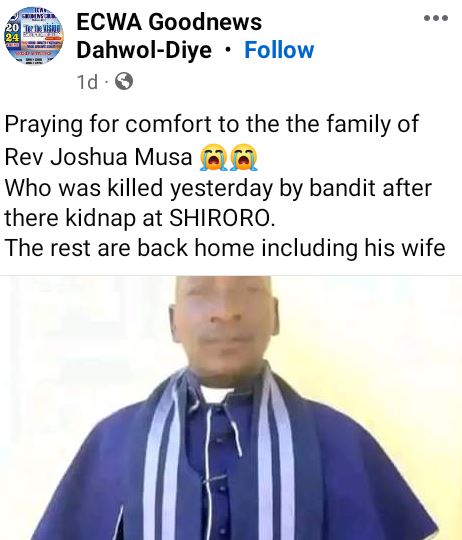Click the post text mentioning Rev Joshua Musa
The image size is (462, 540).
click(x=98, y=157)
